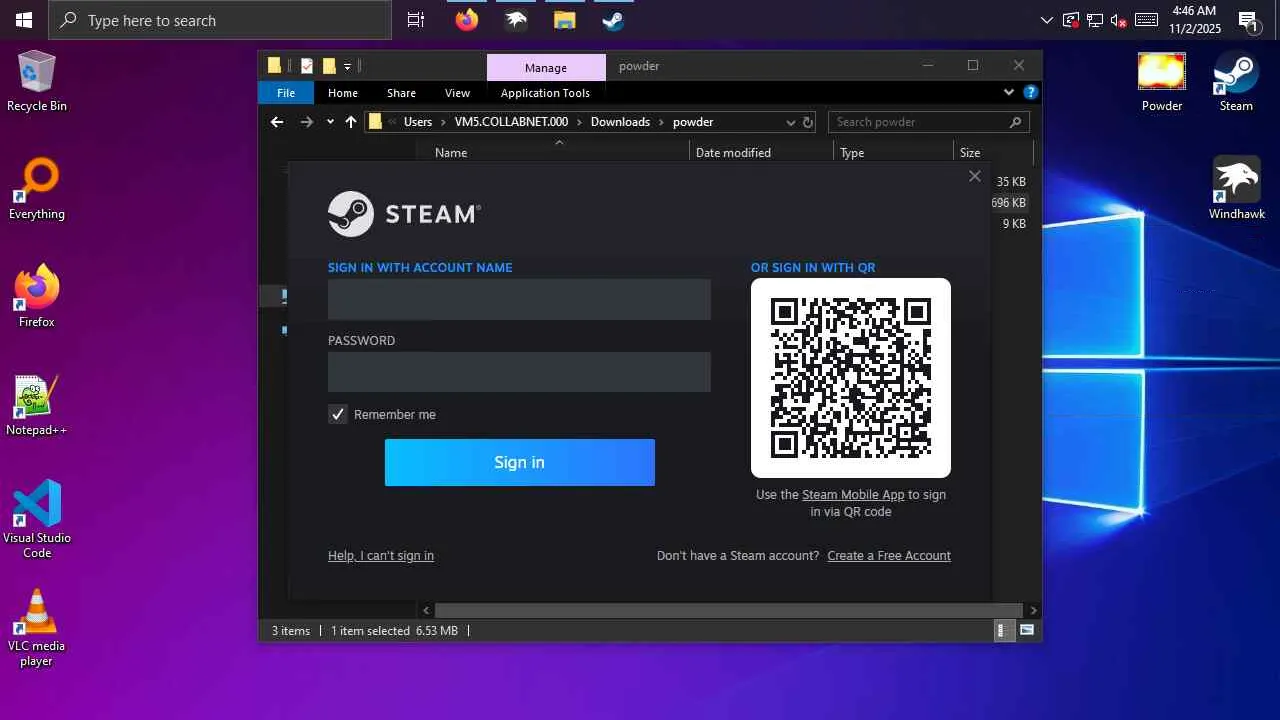The image size is (1280, 720).
Task: Activate the Steam taskbar button
Action: pos(613,20)
